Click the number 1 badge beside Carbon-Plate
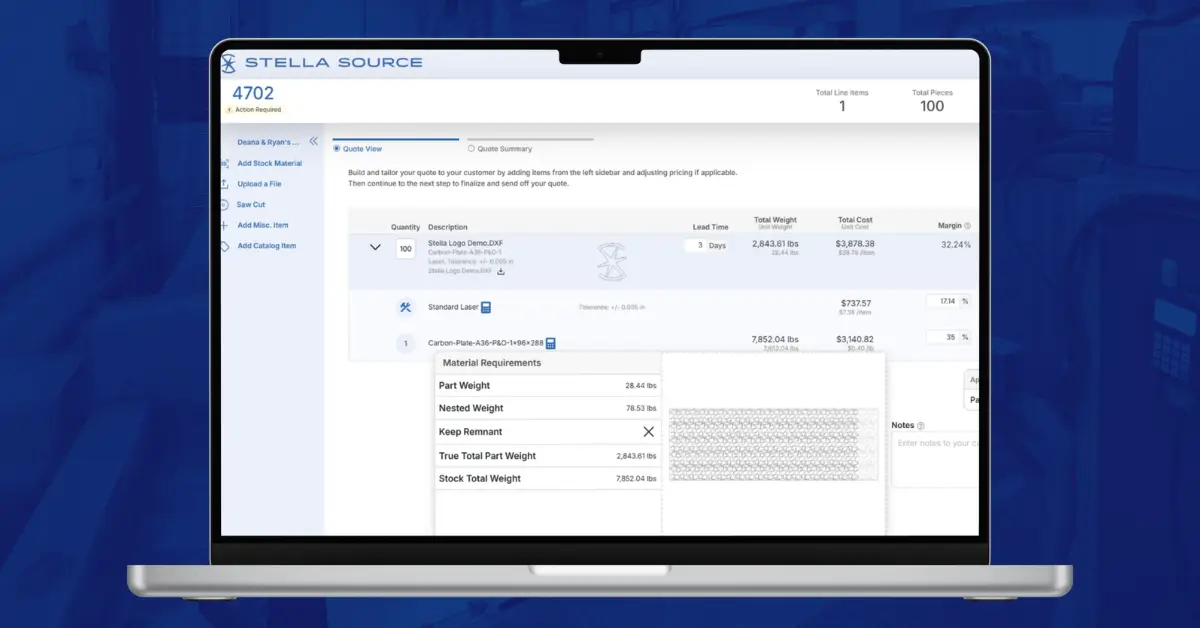1200x628 pixels. pyautogui.click(x=405, y=344)
